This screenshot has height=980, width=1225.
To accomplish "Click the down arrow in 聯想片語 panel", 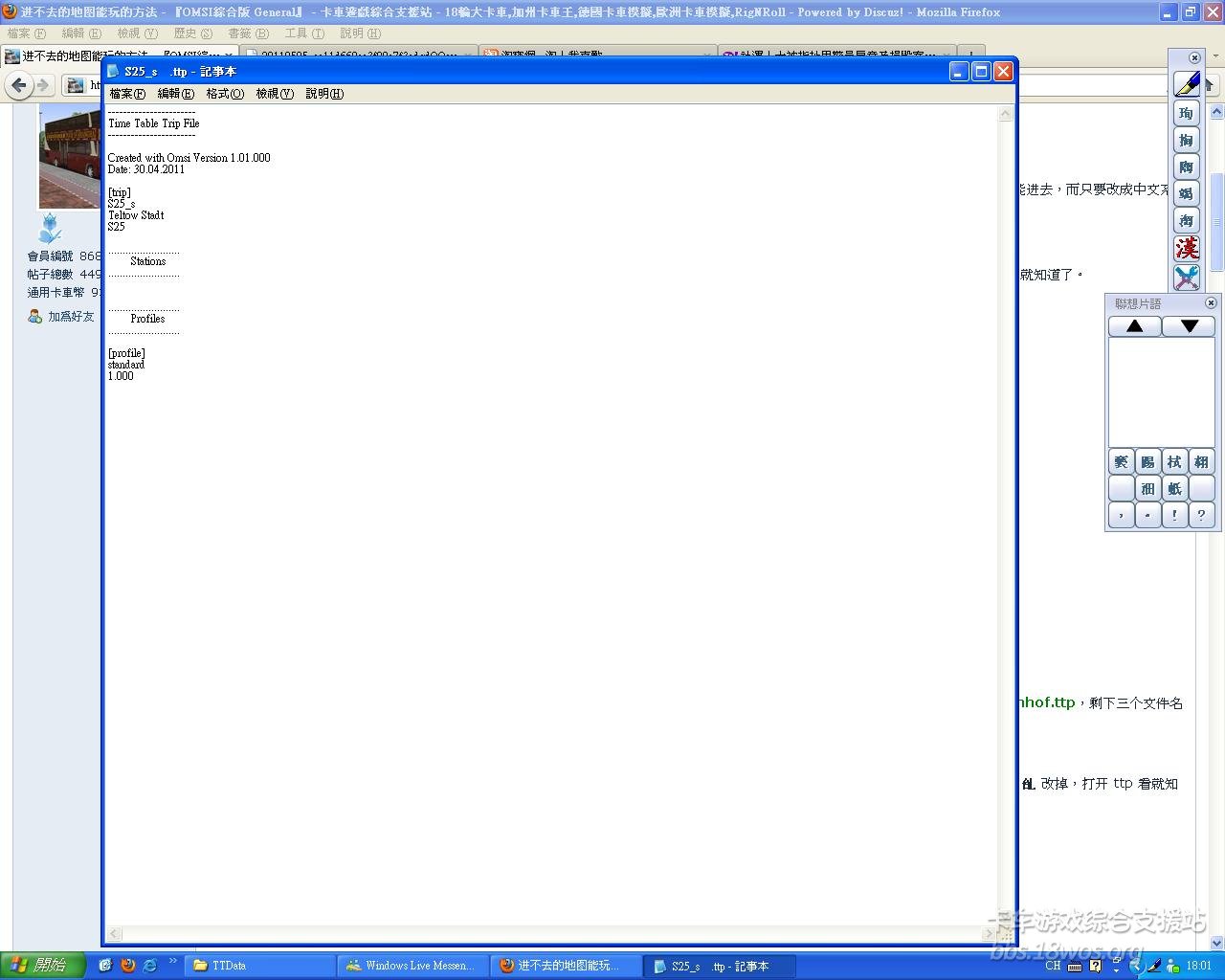I will [1189, 326].
